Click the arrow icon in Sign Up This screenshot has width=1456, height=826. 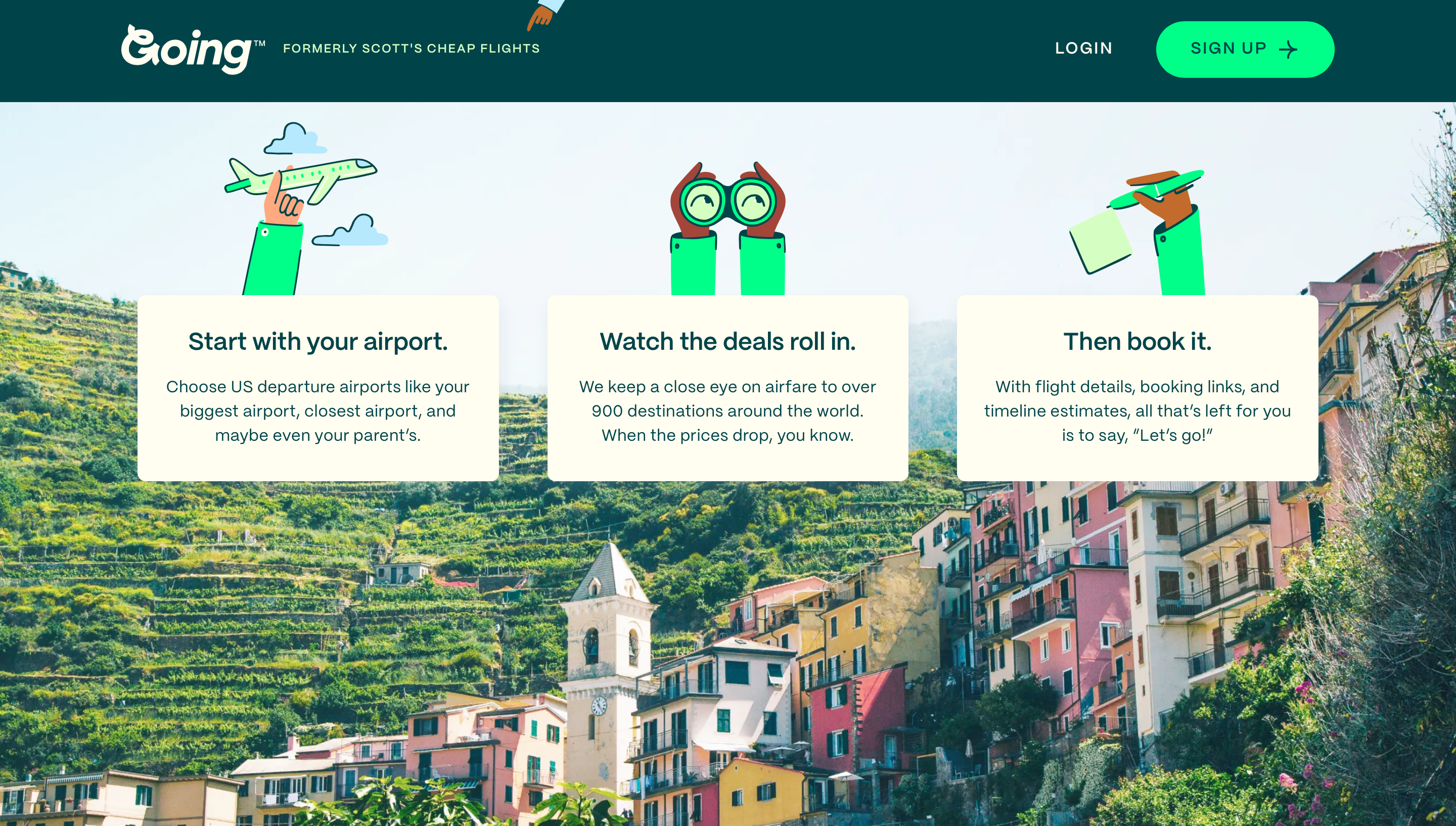pos(1288,50)
